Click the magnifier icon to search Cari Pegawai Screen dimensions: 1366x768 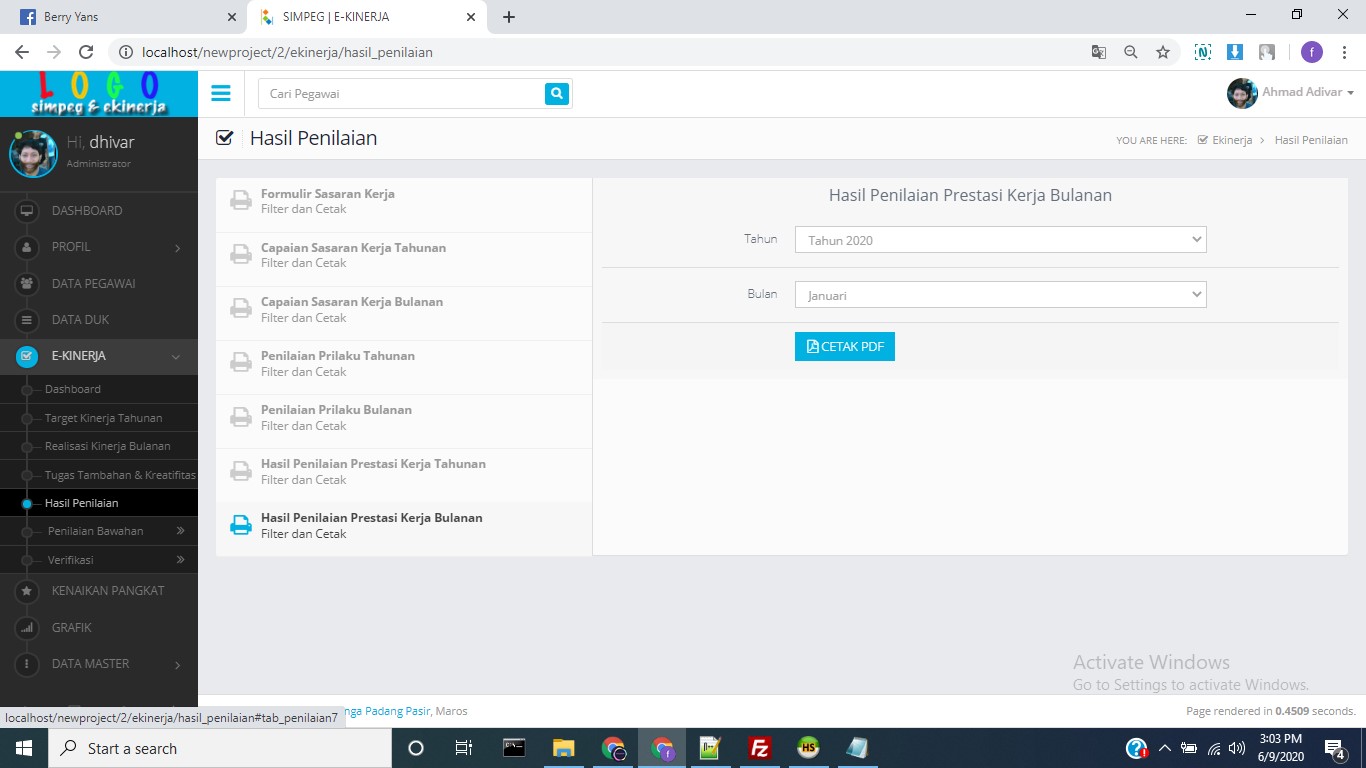tap(557, 92)
